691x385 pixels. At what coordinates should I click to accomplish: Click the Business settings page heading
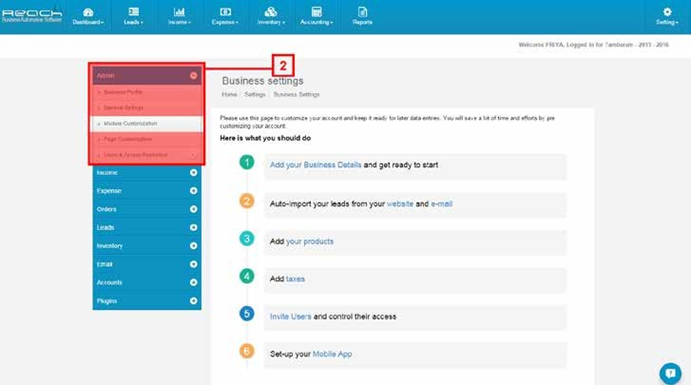[263, 81]
